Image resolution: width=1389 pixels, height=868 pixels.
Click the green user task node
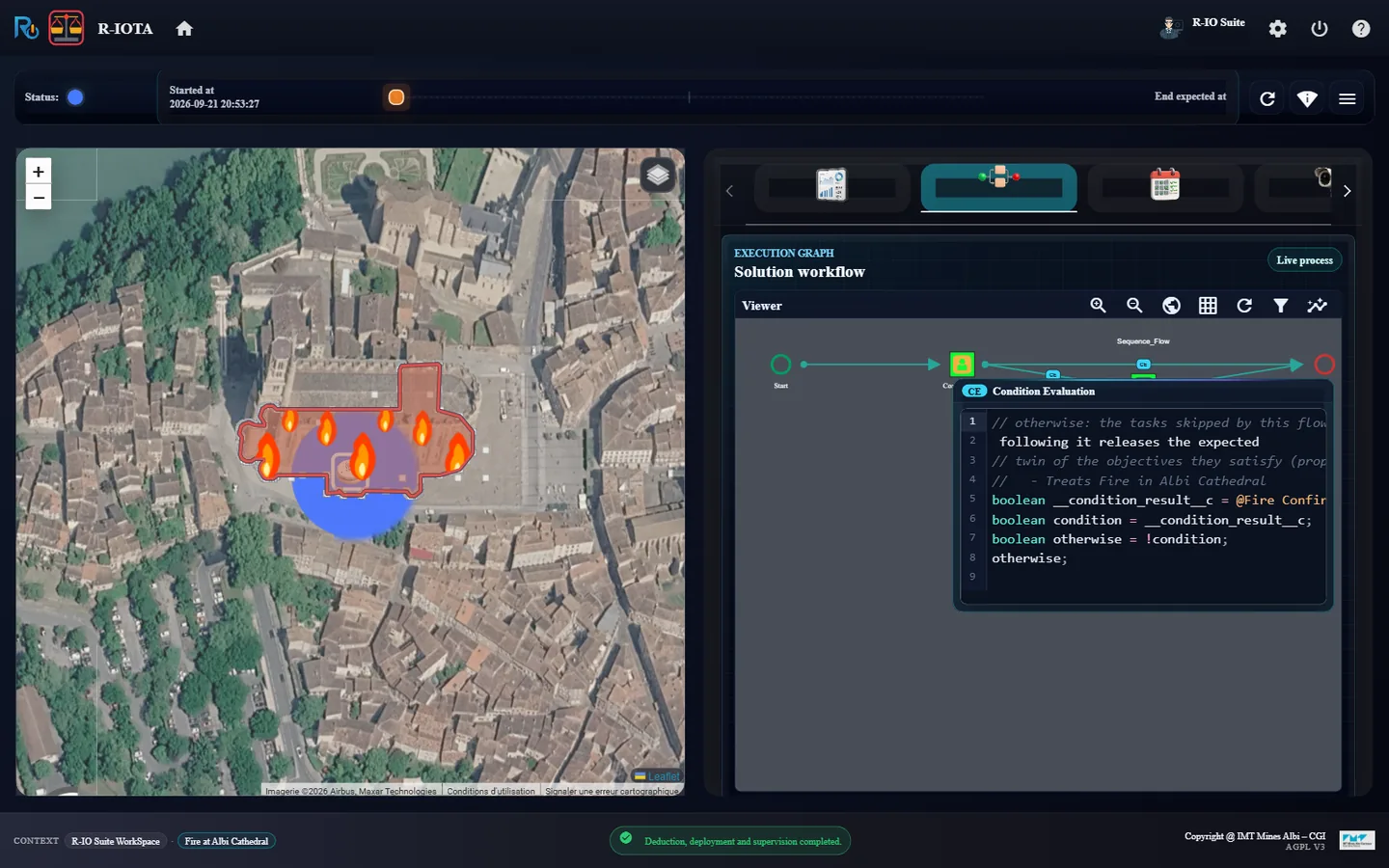(962, 365)
